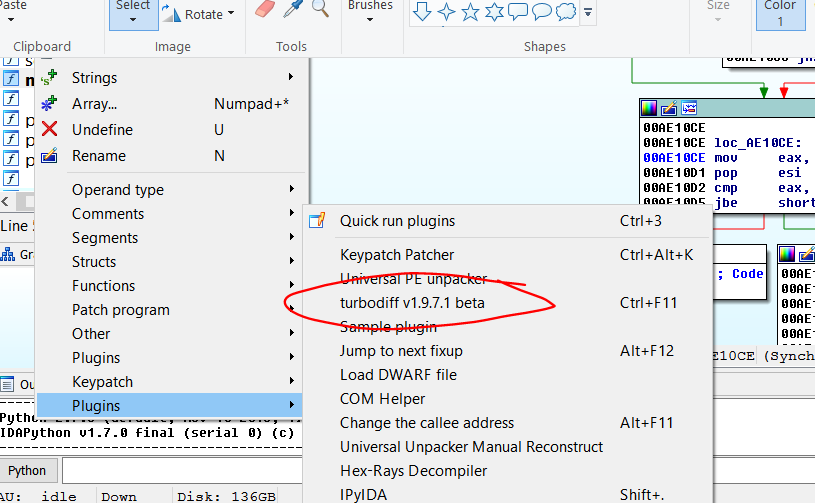This screenshot has height=503, width=815.
Task: Select the five-point star shape
Action: tap(470, 12)
